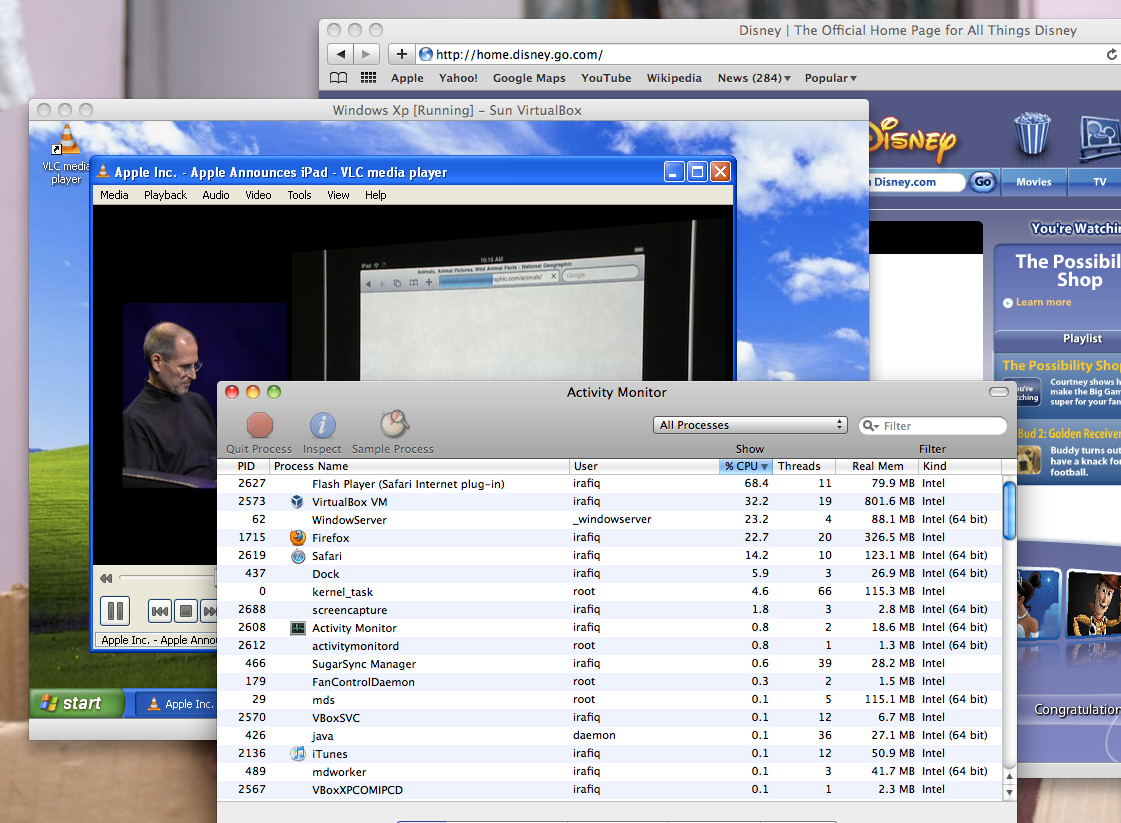The image size is (1121, 823).
Task: Jump to previous track in VLC
Action: 159,611
